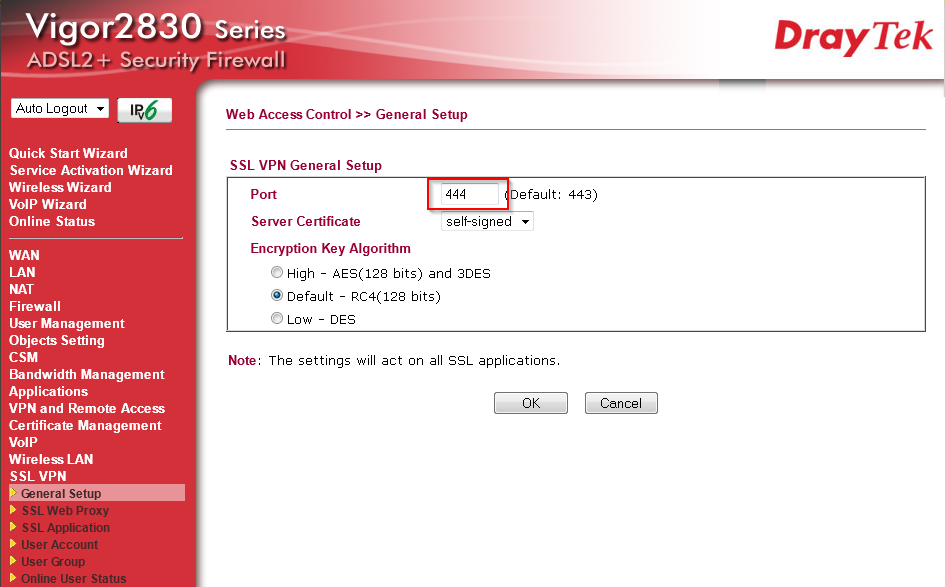
Task: Expand the LAN menu
Action: (22, 272)
